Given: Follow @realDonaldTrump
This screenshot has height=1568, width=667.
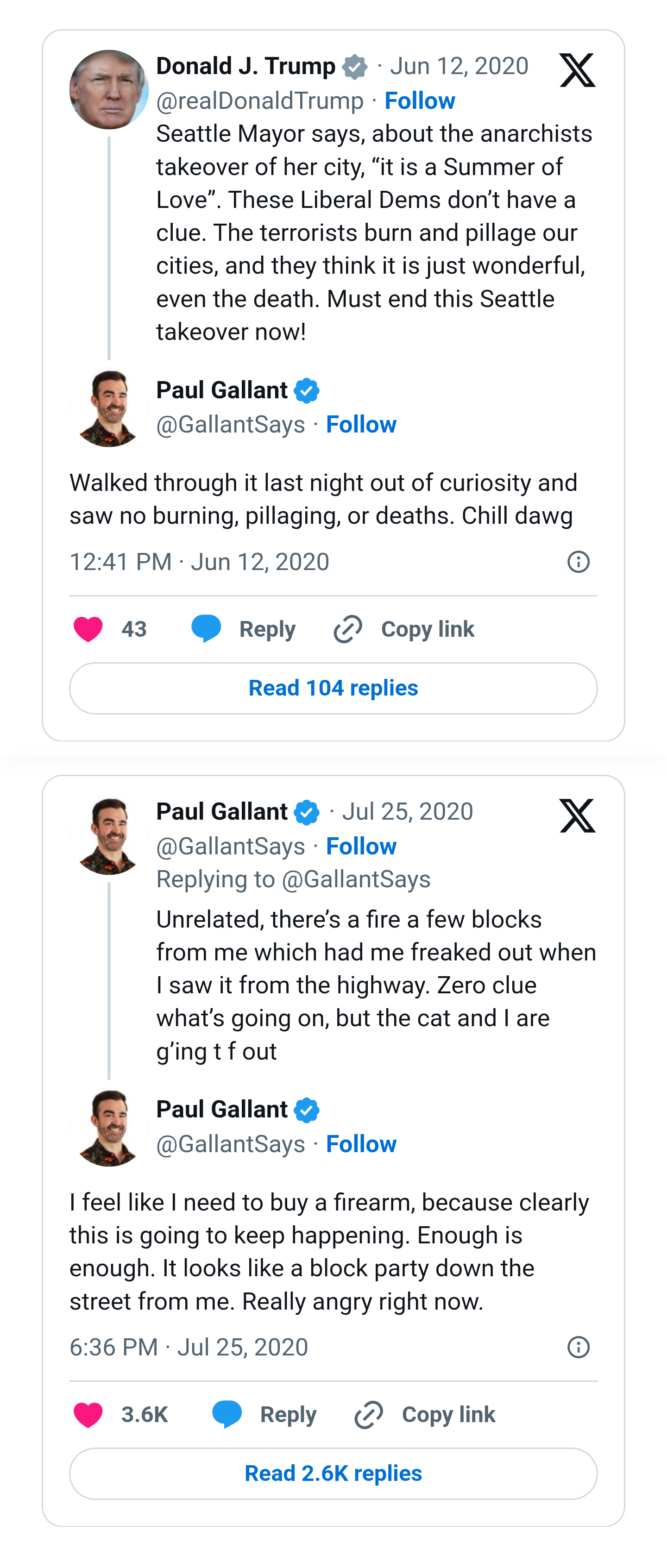Looking at the screenshot, I should tap(419, 101).
